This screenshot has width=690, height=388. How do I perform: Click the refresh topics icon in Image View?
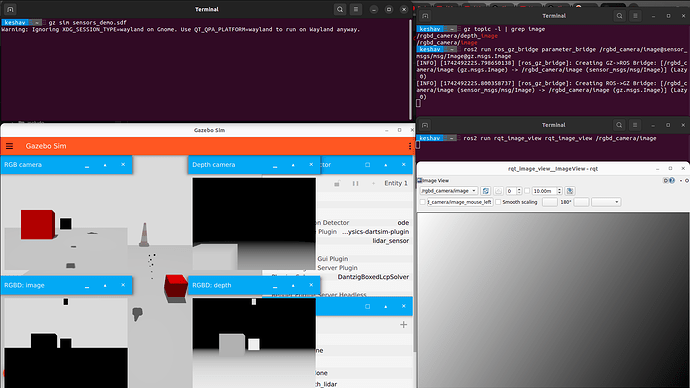point(485,191)
